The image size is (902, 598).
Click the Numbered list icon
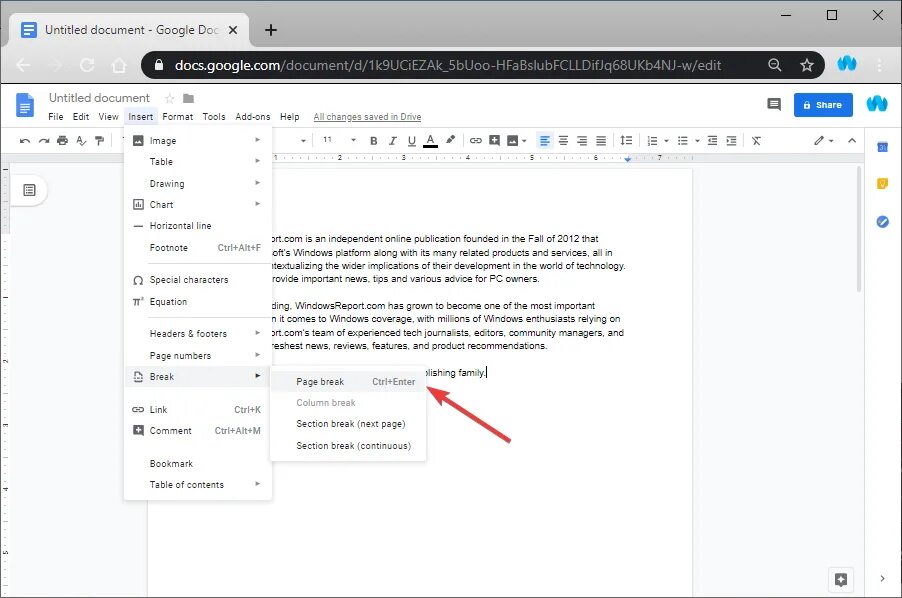pyautogui.click(x=652, y=141)
